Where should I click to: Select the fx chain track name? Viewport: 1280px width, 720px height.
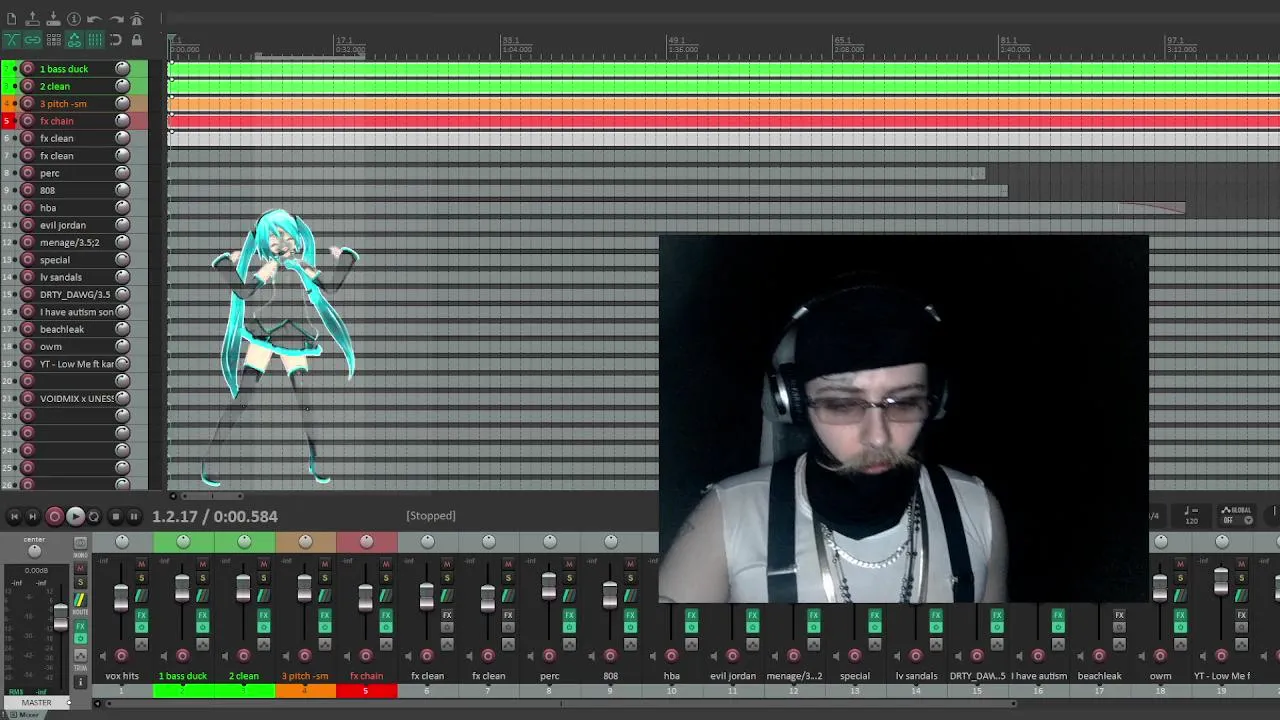[56, 121]
